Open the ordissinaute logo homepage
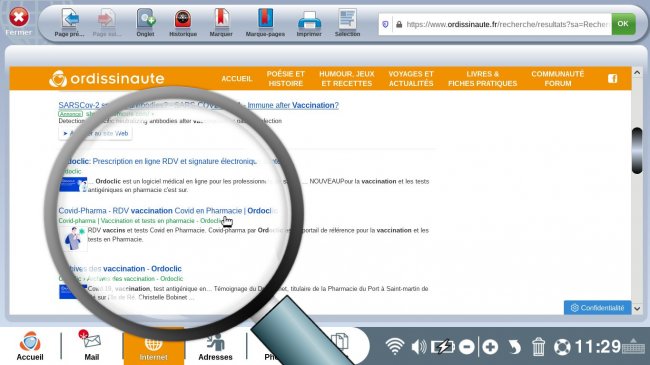The width and height of the screenshot is (650, 365). pos(107,78)
